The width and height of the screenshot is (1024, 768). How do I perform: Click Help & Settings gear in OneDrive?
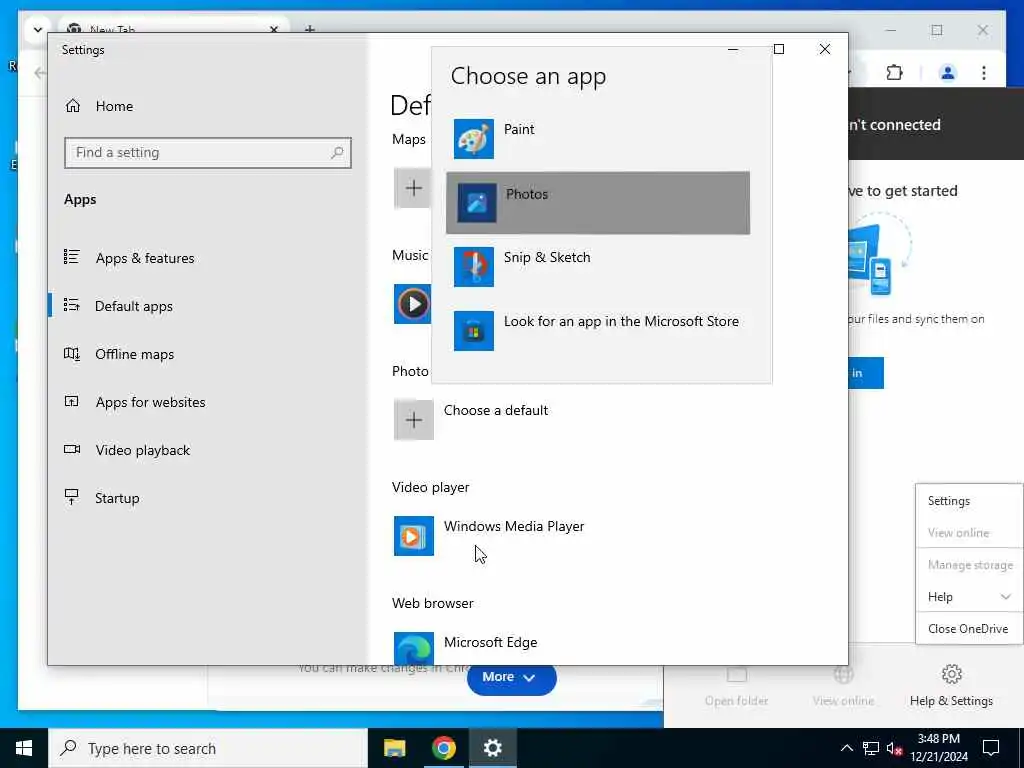(x=952, y=674)
